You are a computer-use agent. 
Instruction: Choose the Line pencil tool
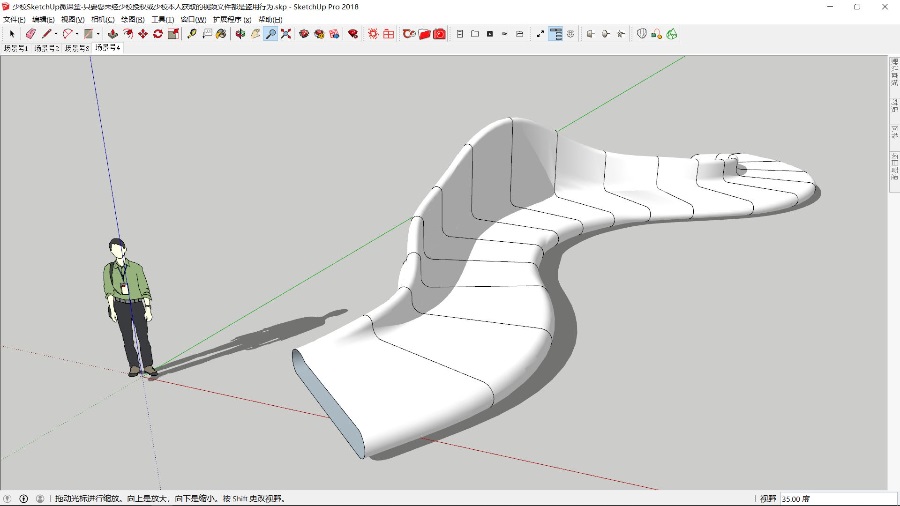tap(46, 34)
